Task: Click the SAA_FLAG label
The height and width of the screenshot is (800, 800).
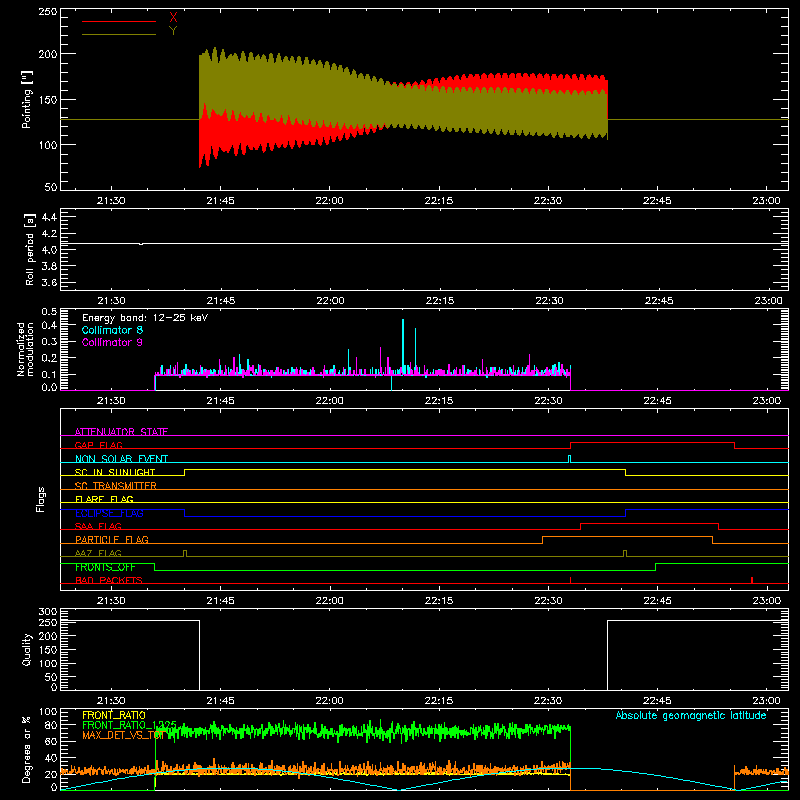Action: click(98, 526)
